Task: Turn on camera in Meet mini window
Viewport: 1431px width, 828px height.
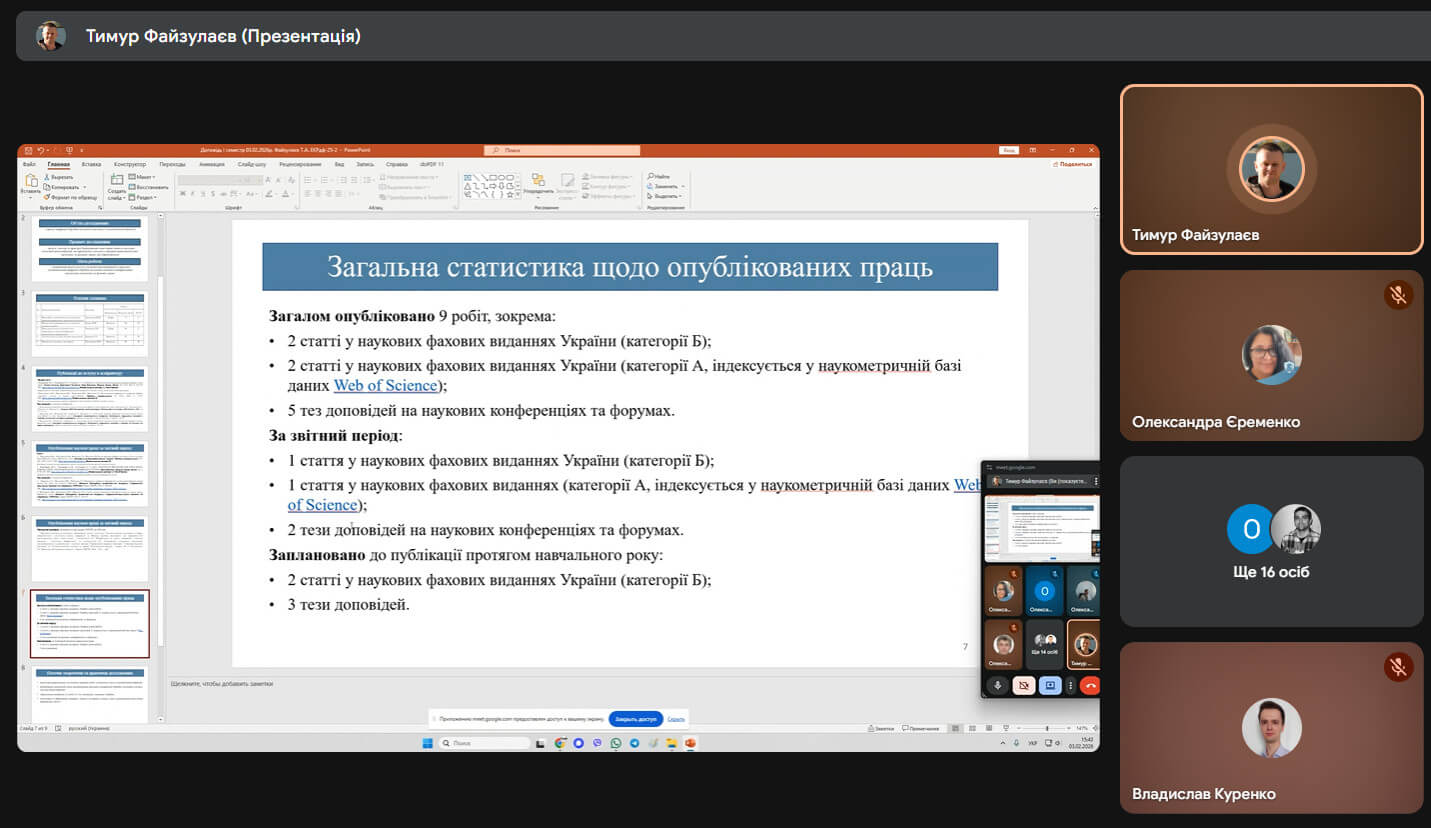Action: click(1023, 686)
